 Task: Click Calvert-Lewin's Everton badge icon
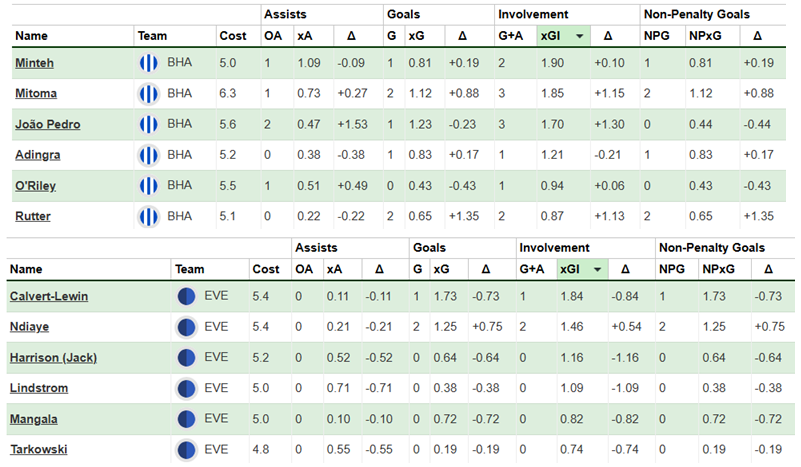tap(185, 297)
